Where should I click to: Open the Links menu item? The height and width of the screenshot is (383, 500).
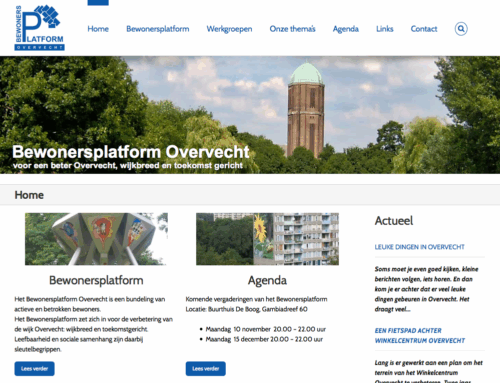[385, 29]
